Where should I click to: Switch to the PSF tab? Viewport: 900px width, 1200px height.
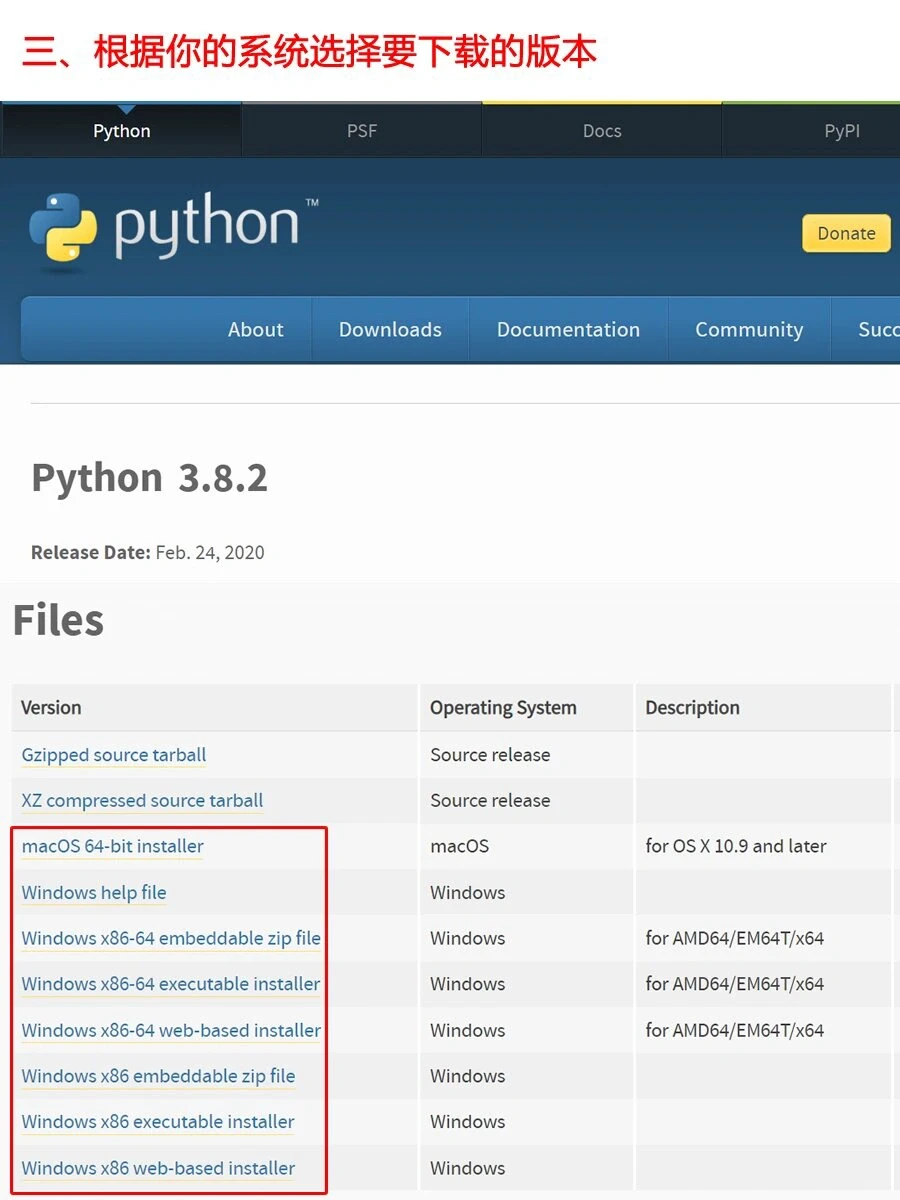click(x=361, y=130)
